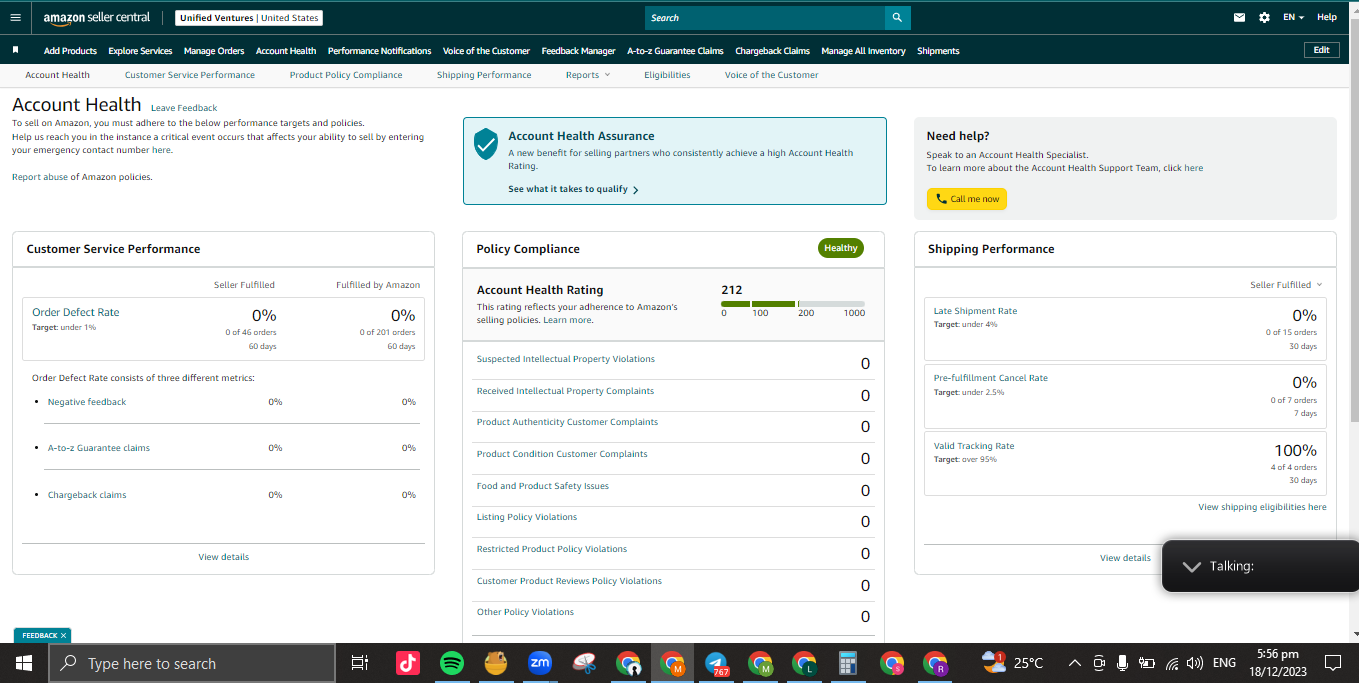
Task: Open the Eligibilities tab
Action: [667, 75]
